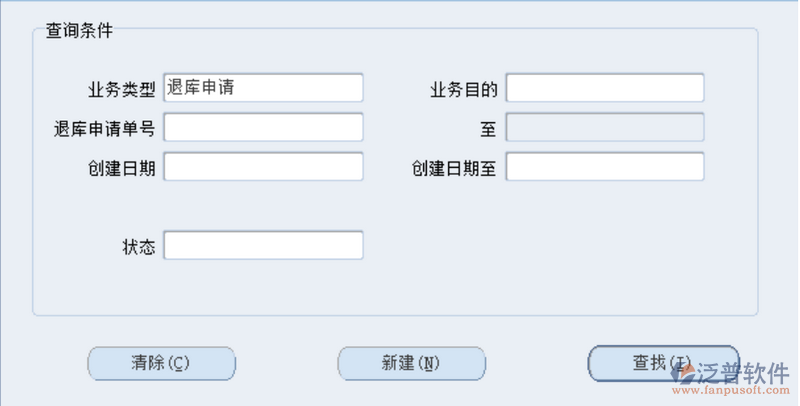Focus the 业务目的 input box
Viewport: 800px width, 406px height.
click(605, 88)
